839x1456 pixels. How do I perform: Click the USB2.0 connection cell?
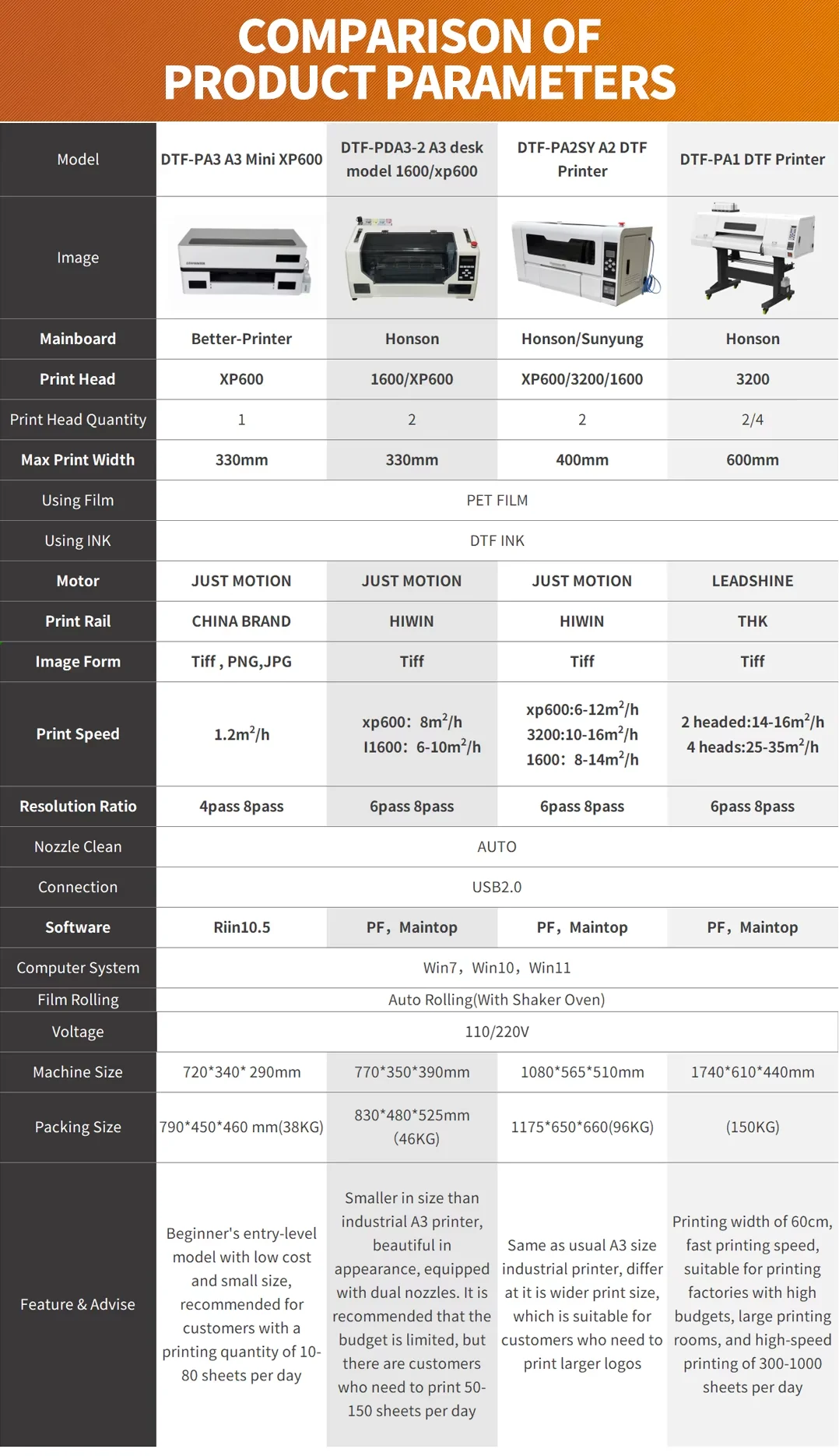[x=497, y=887]
